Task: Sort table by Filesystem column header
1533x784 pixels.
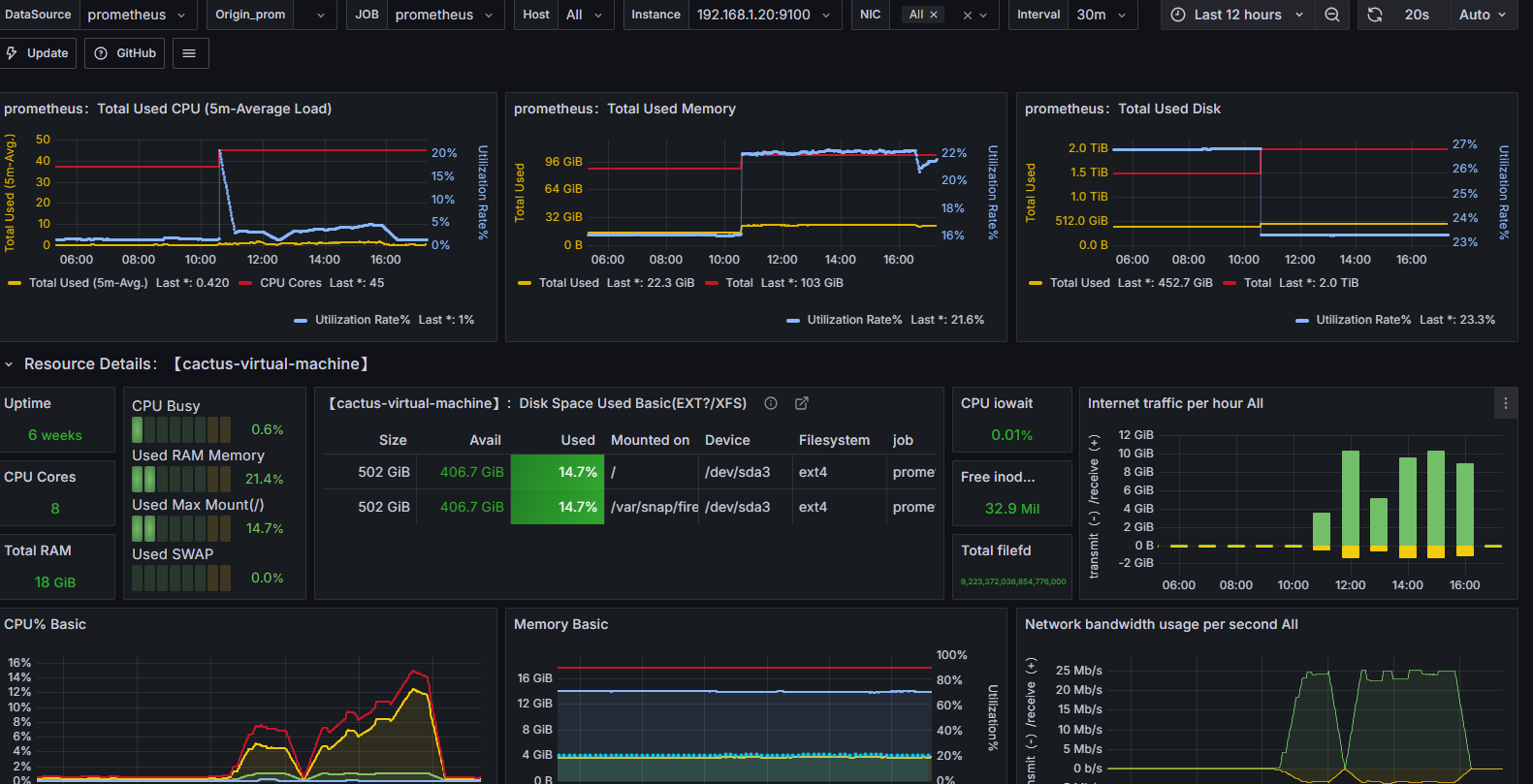Action: (834, 440)
